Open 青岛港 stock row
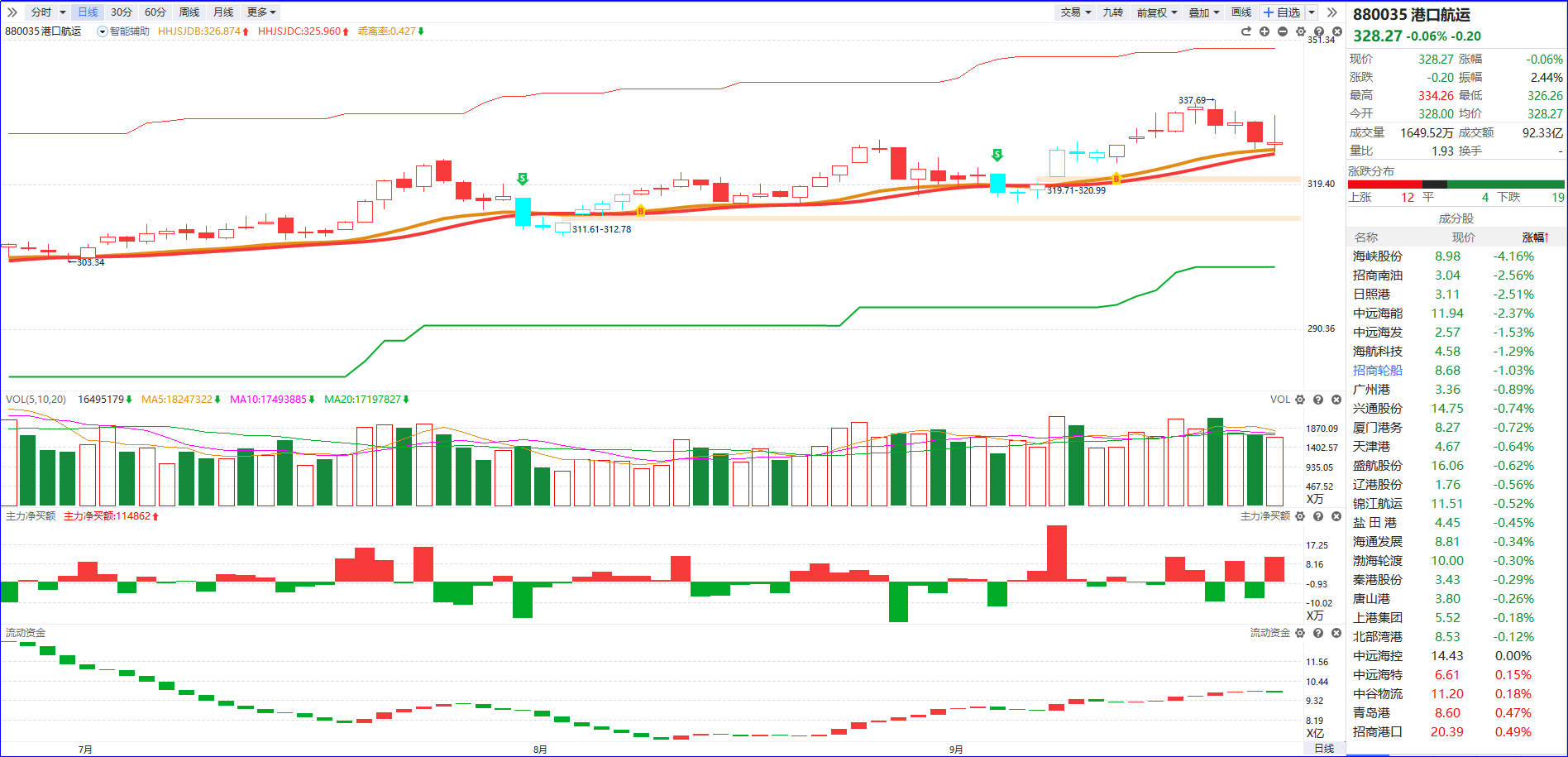The image size is (1568, 757). tap(1456, 713)
